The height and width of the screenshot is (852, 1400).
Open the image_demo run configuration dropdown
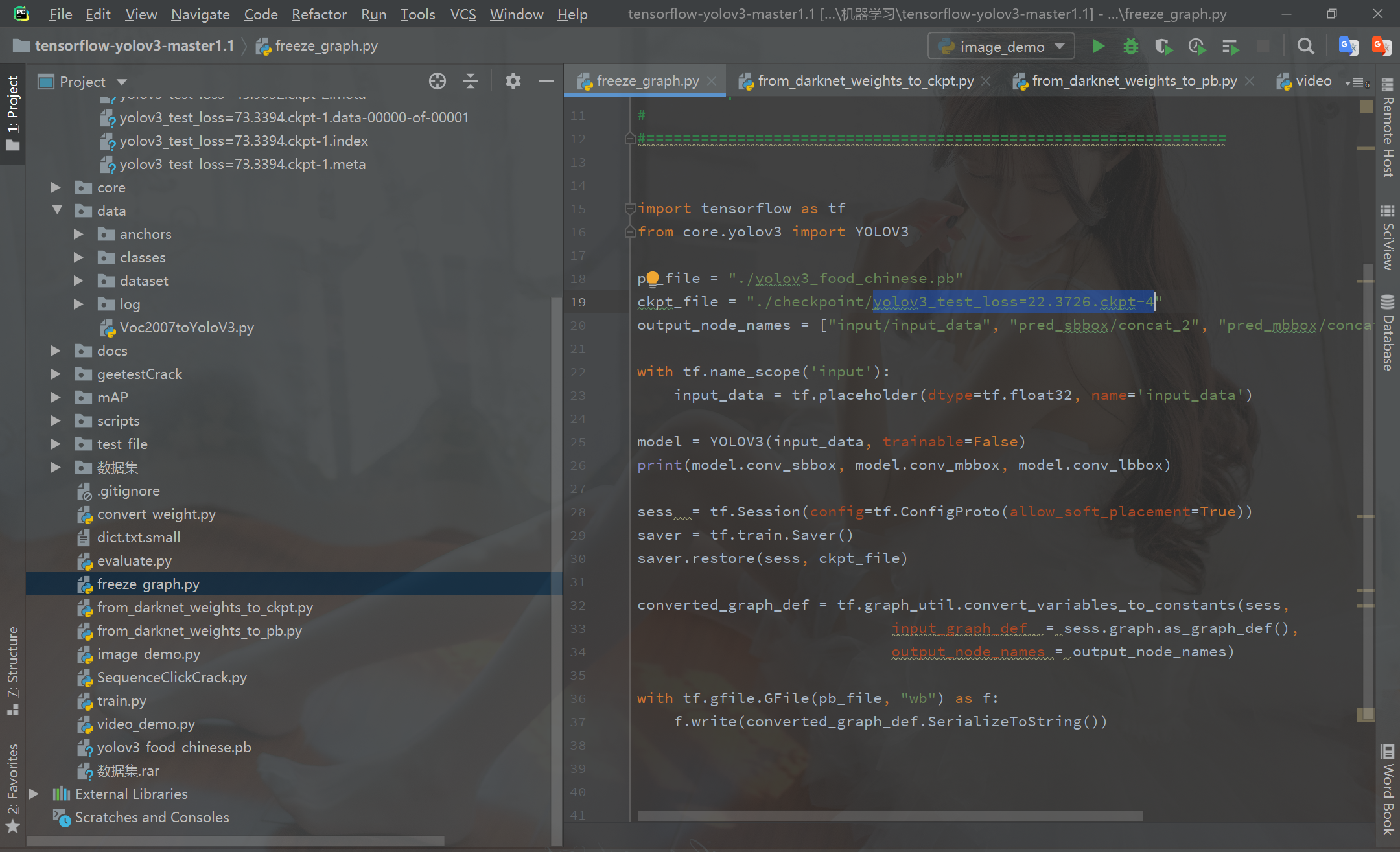(x=1001, y=47)
